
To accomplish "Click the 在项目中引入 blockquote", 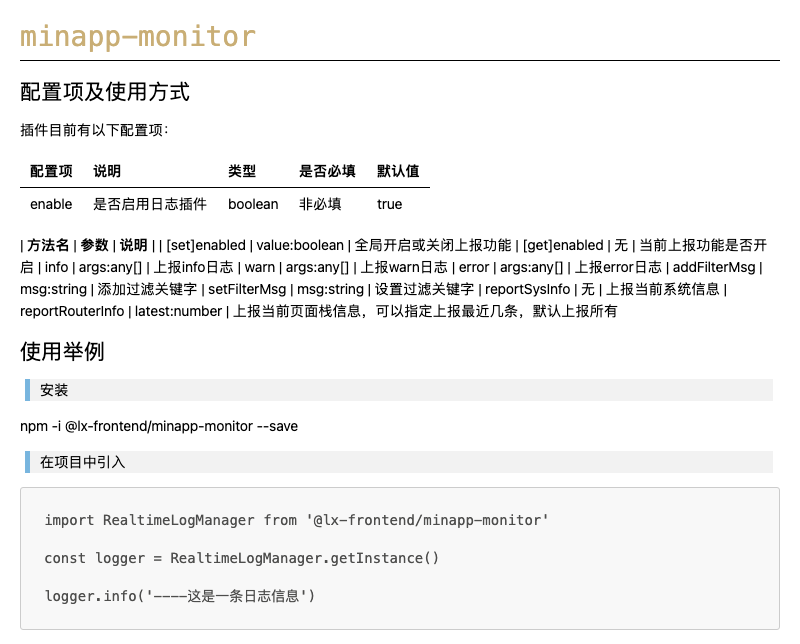I will pos(399,462).
